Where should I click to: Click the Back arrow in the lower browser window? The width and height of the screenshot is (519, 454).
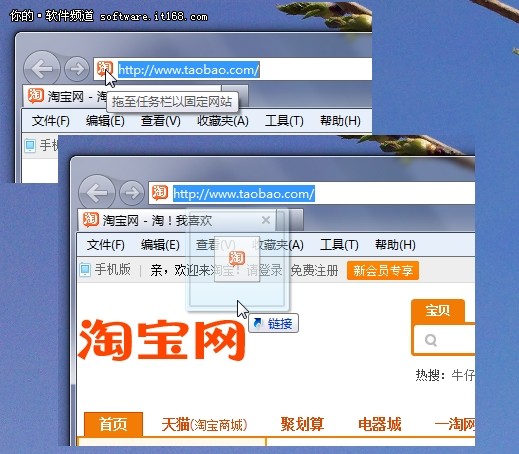click(97, 193)
